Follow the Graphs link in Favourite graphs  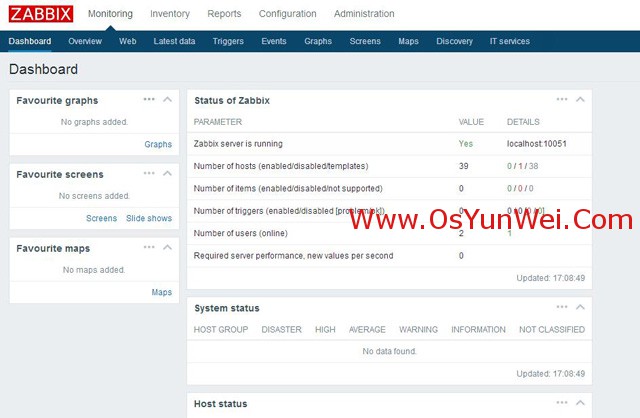[x=158, y=145]
